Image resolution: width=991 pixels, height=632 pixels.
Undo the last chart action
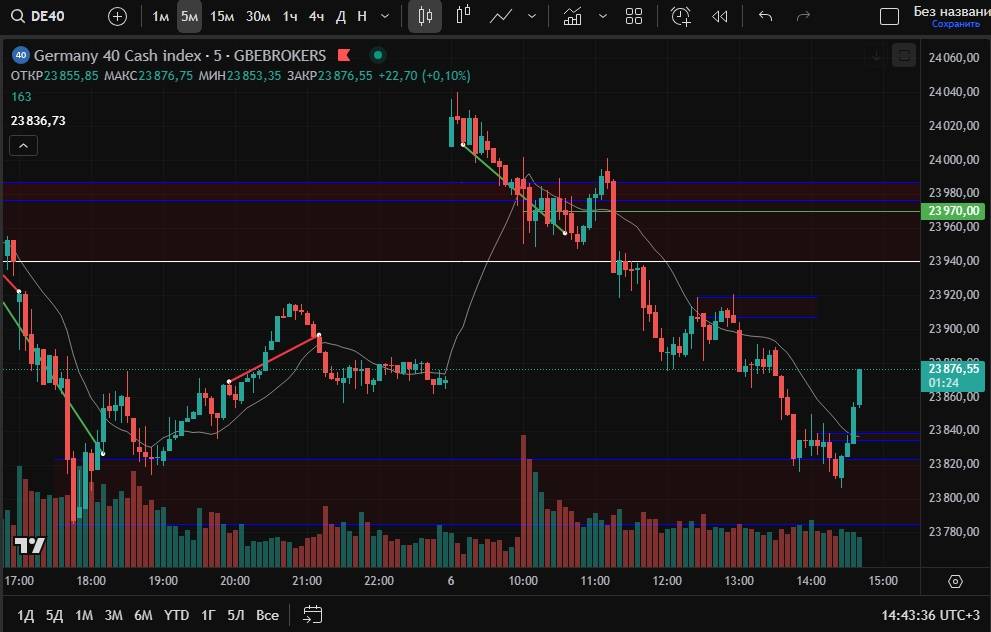[766, 16]
